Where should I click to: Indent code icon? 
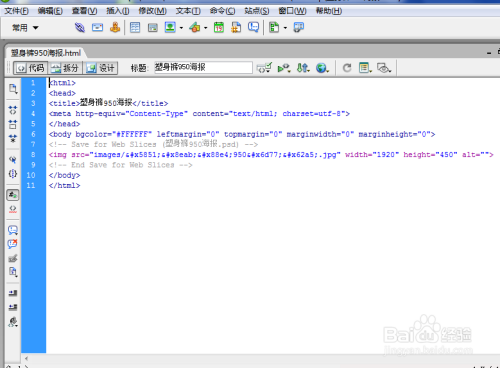(x=13, y=293)
